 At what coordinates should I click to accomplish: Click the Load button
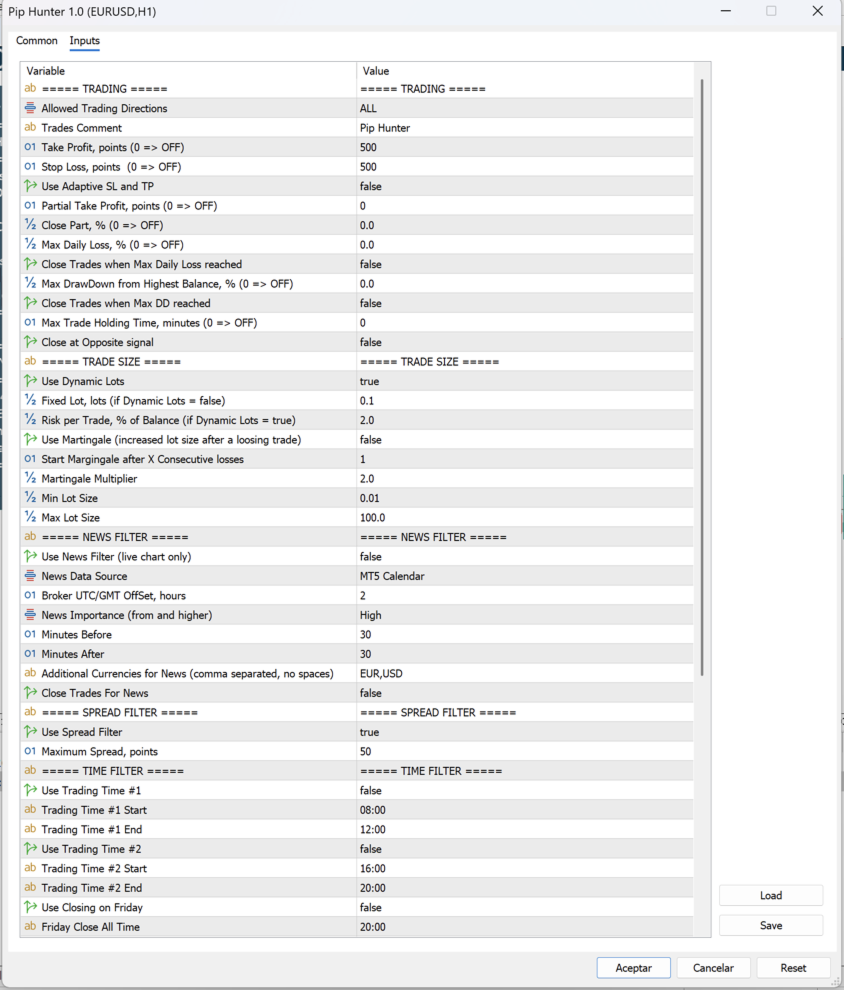click(770, 896)
